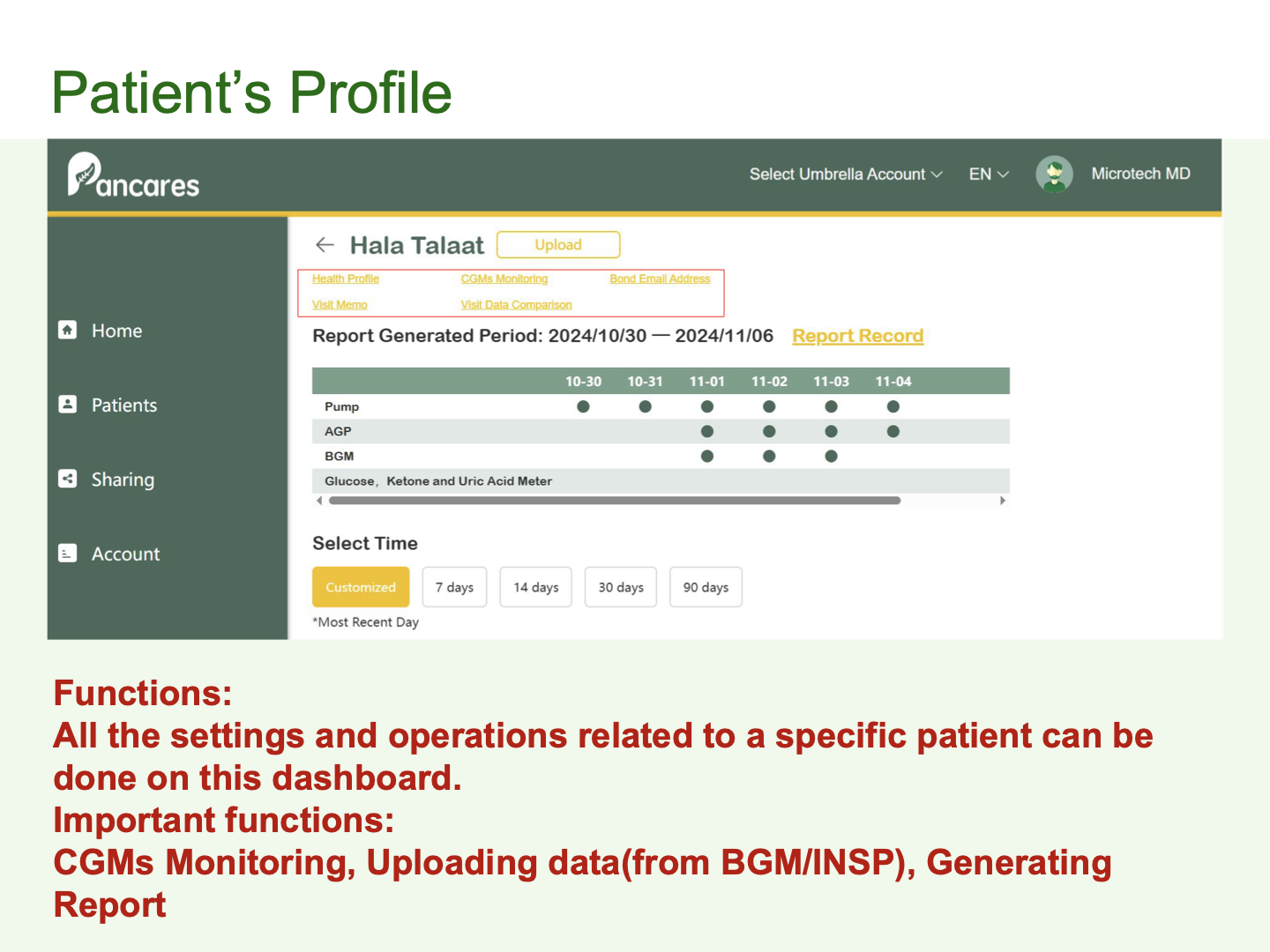Image resolution: width=1270 pixels, height=952 pixels.
Task: Click the Patients sidebar icon
Action: click(x=68, y=404)
